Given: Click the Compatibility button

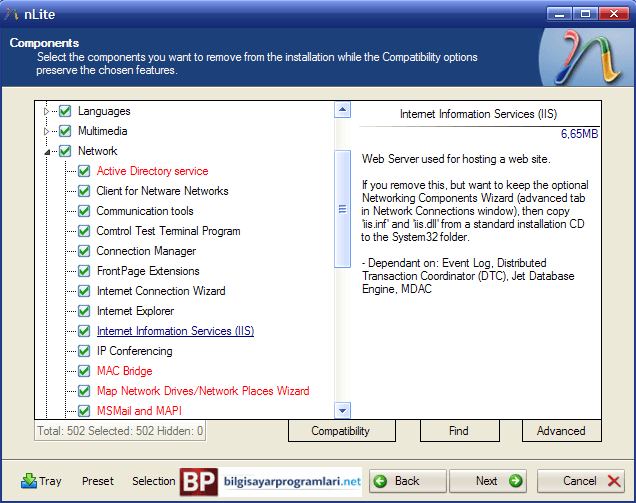Looking at the screenshot, I should click(342, 431).
